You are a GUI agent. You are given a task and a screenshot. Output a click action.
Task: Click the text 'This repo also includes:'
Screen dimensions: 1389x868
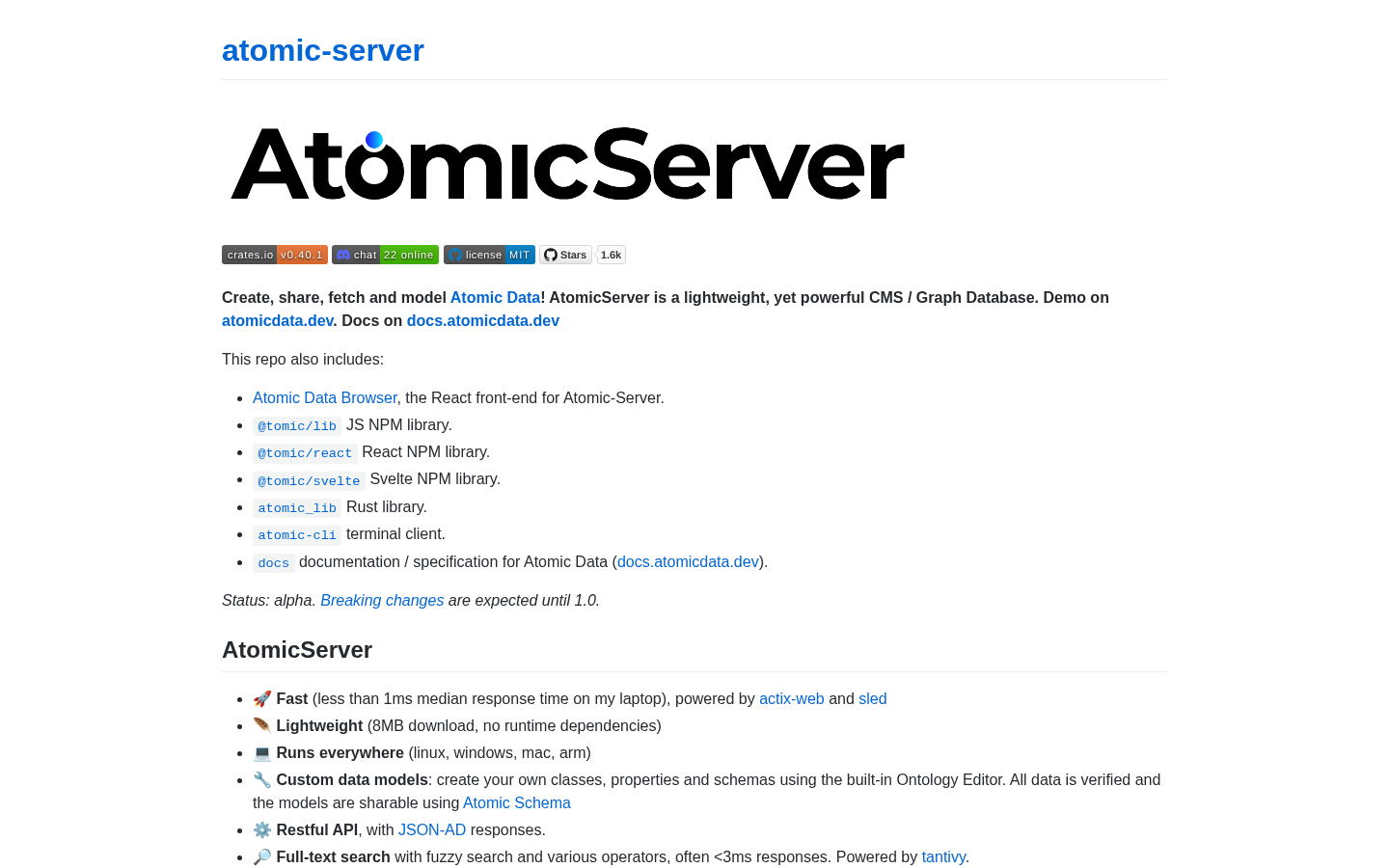point(303,359)
